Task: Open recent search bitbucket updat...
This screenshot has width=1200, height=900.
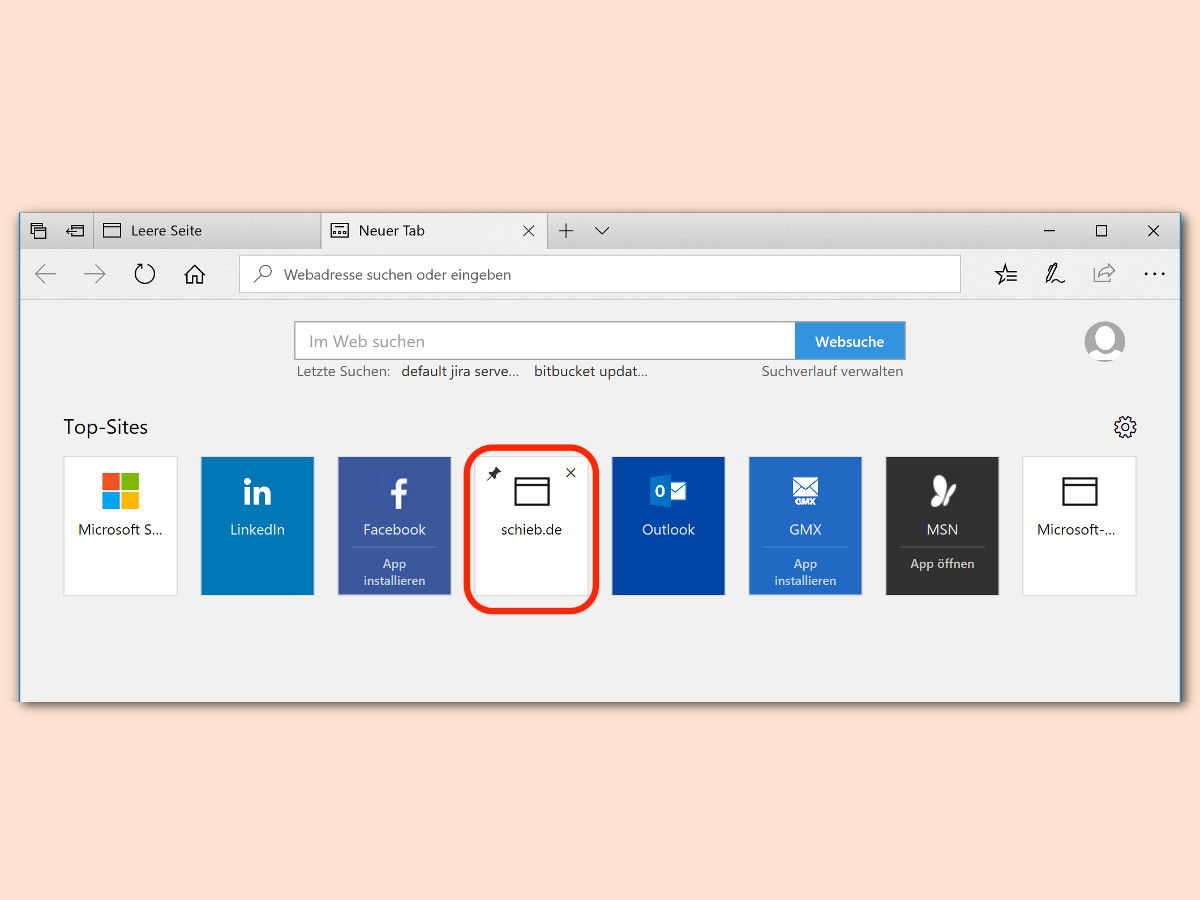Action: (591, 371)
